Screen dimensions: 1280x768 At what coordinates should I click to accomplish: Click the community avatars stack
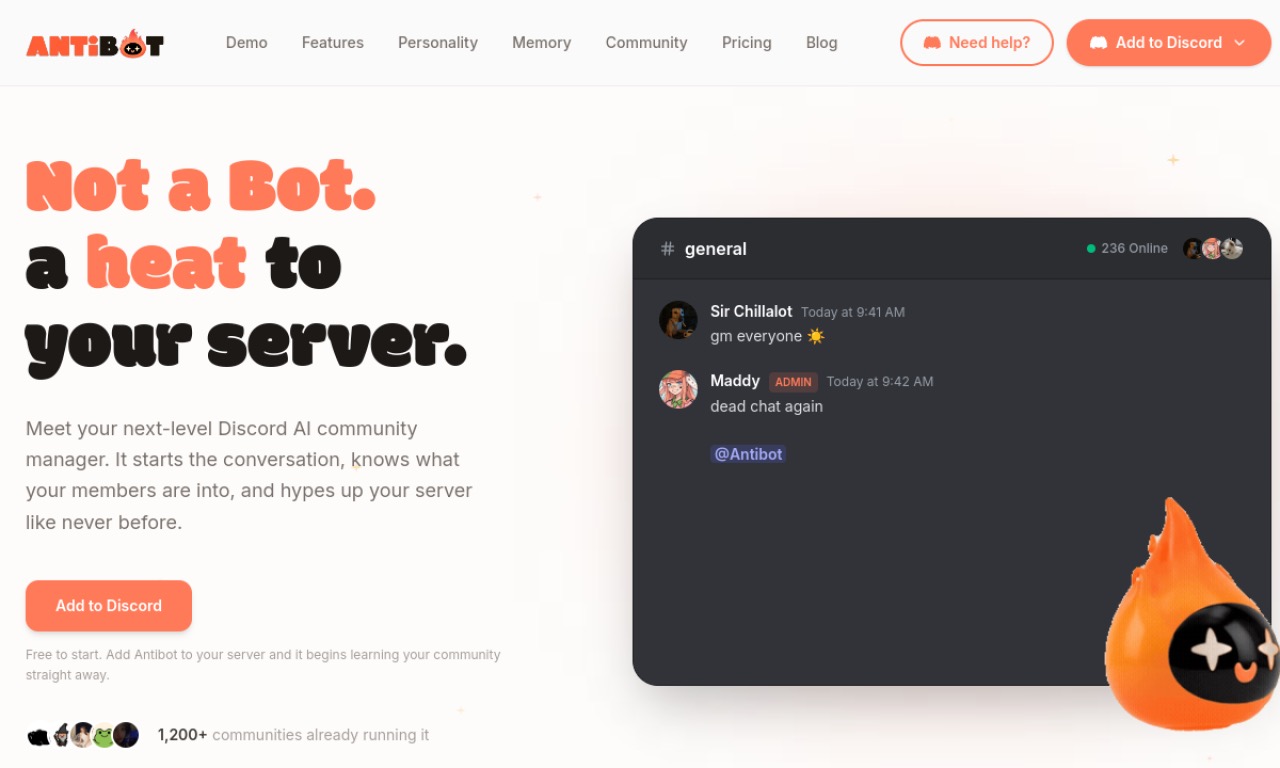coord(83,735)
